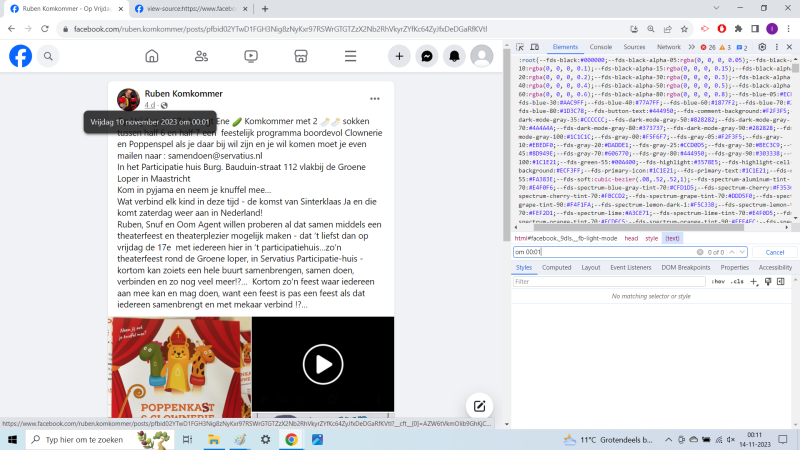Open the Facebook hamburger menu icon
This screenshot has width=800, height=450.
(x=350, y=56)
